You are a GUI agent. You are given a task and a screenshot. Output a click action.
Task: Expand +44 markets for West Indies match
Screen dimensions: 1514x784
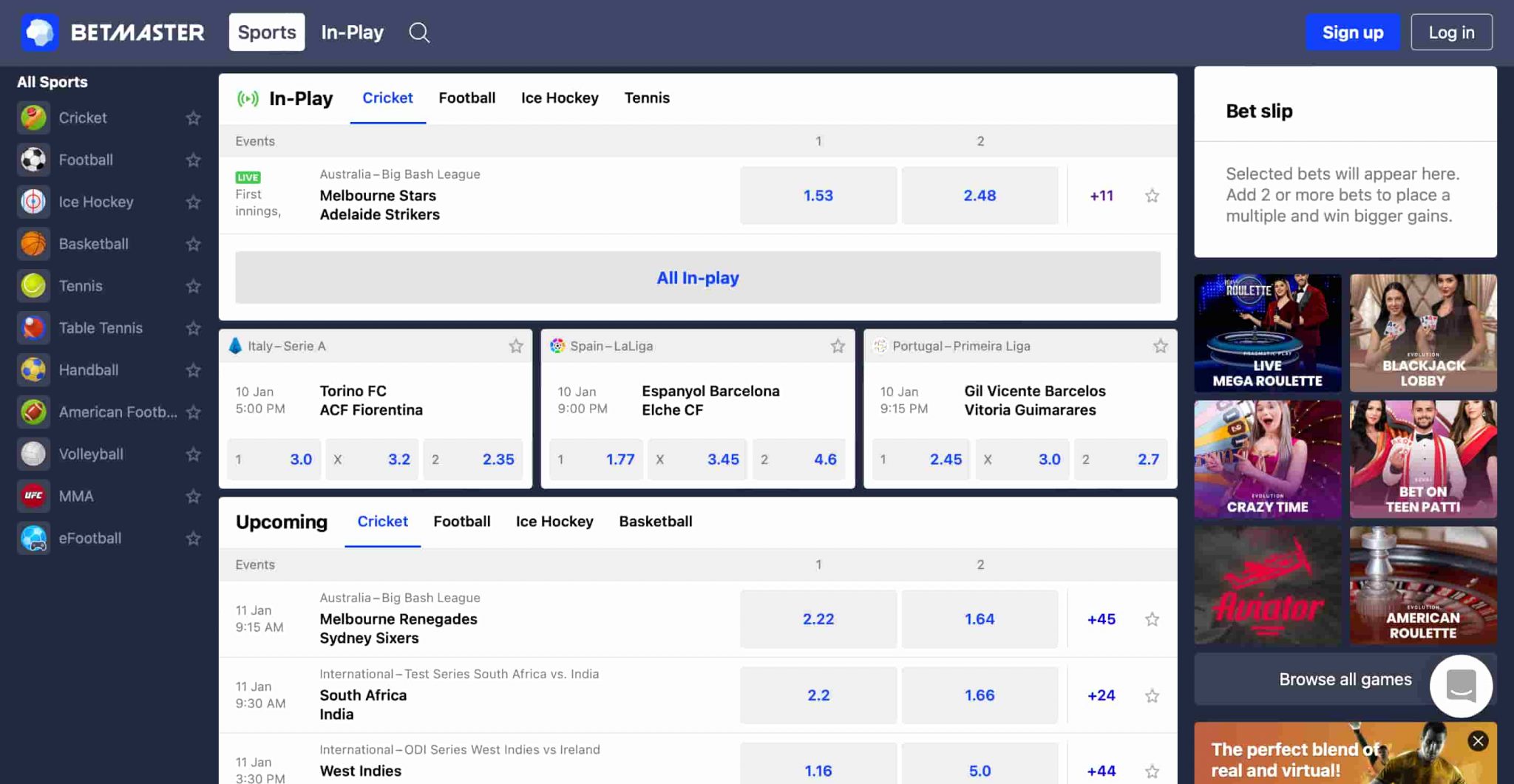coord(1101,771)
